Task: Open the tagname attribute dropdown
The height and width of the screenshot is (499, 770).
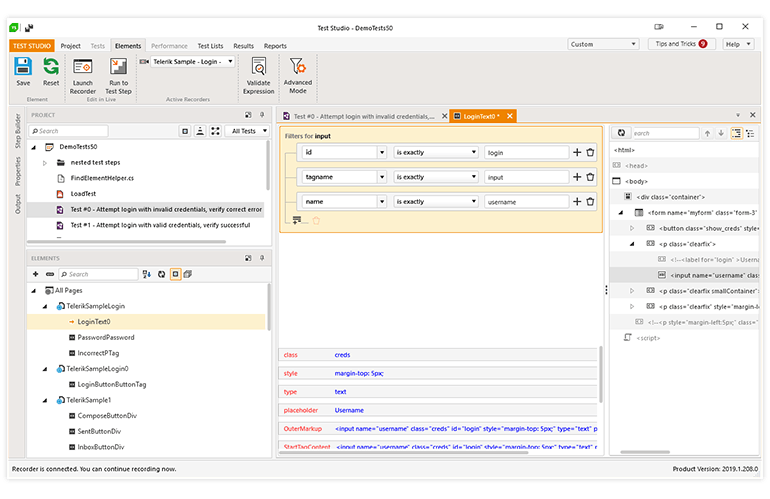Action: (382, 177)
